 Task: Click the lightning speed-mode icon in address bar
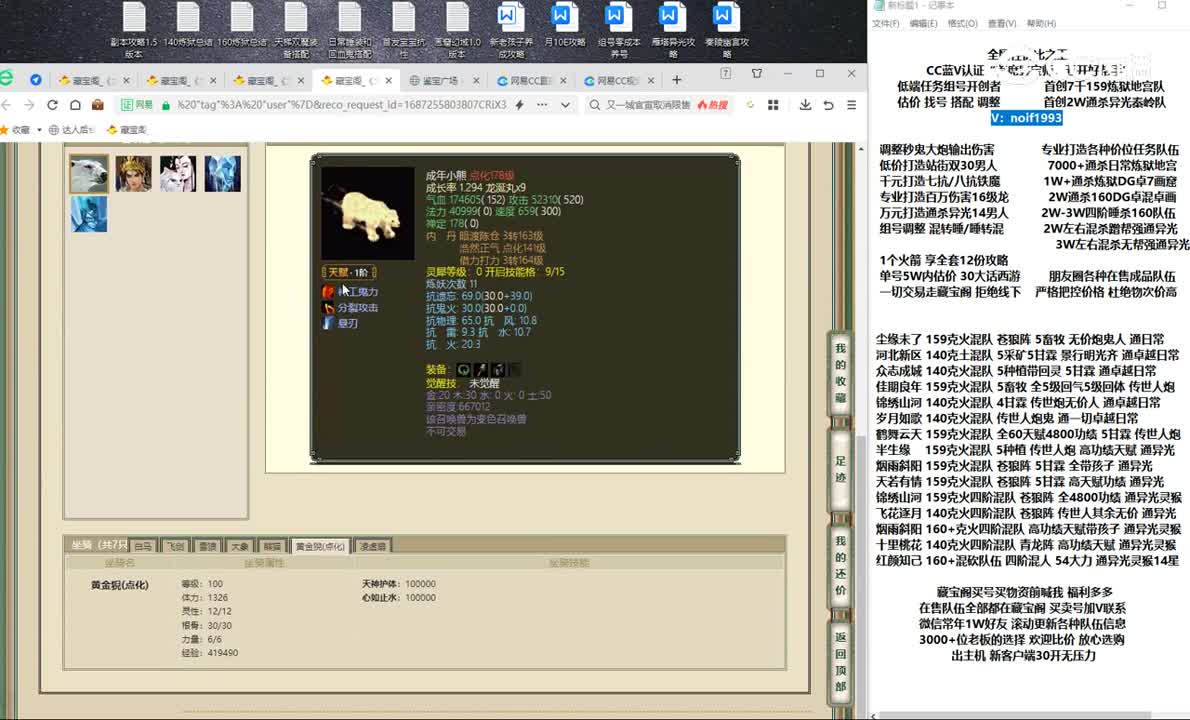[519, 105]
